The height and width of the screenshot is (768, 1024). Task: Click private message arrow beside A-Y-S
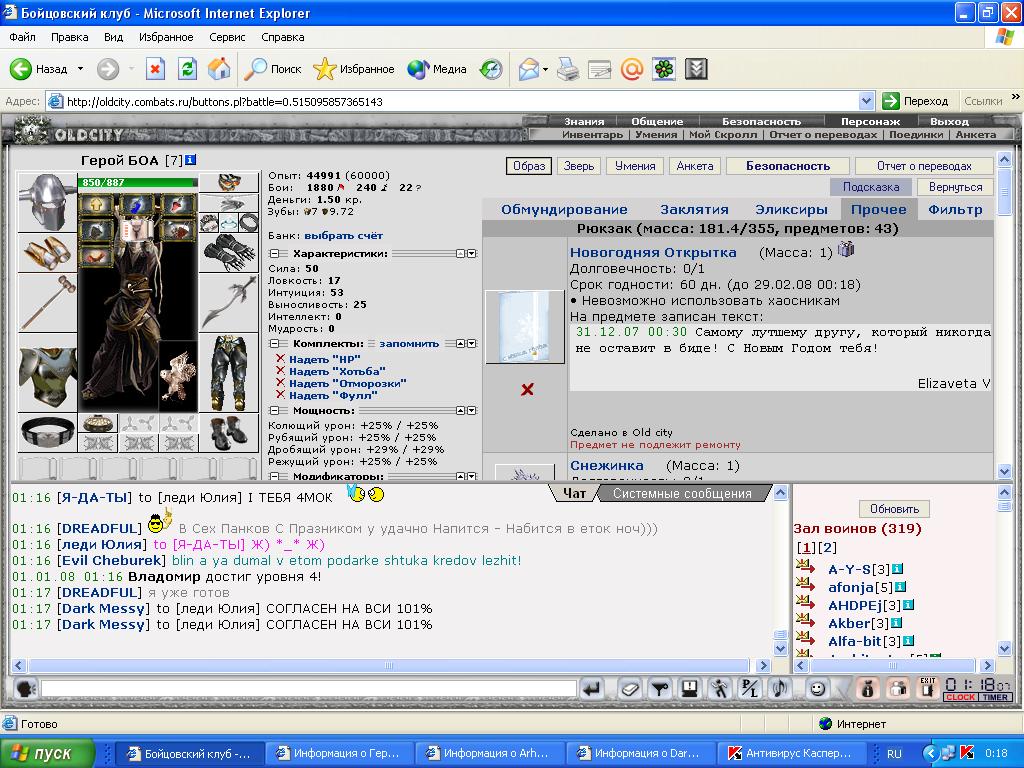806,567
